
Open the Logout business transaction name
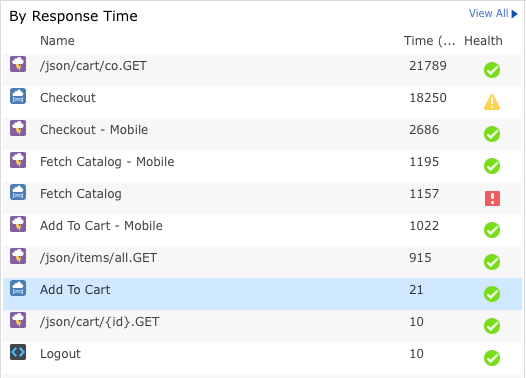60,354
